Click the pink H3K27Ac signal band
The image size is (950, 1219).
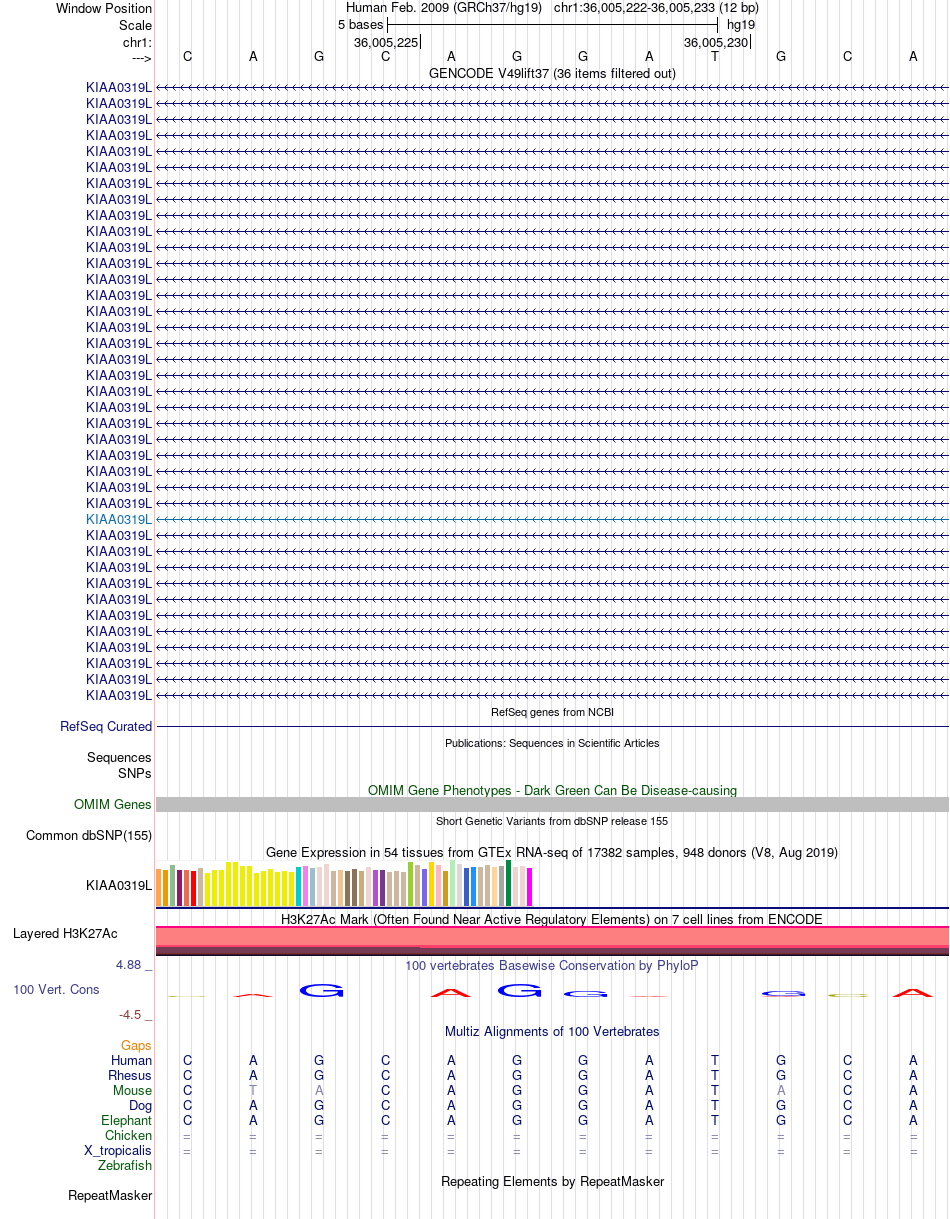(x=552, y=936)
